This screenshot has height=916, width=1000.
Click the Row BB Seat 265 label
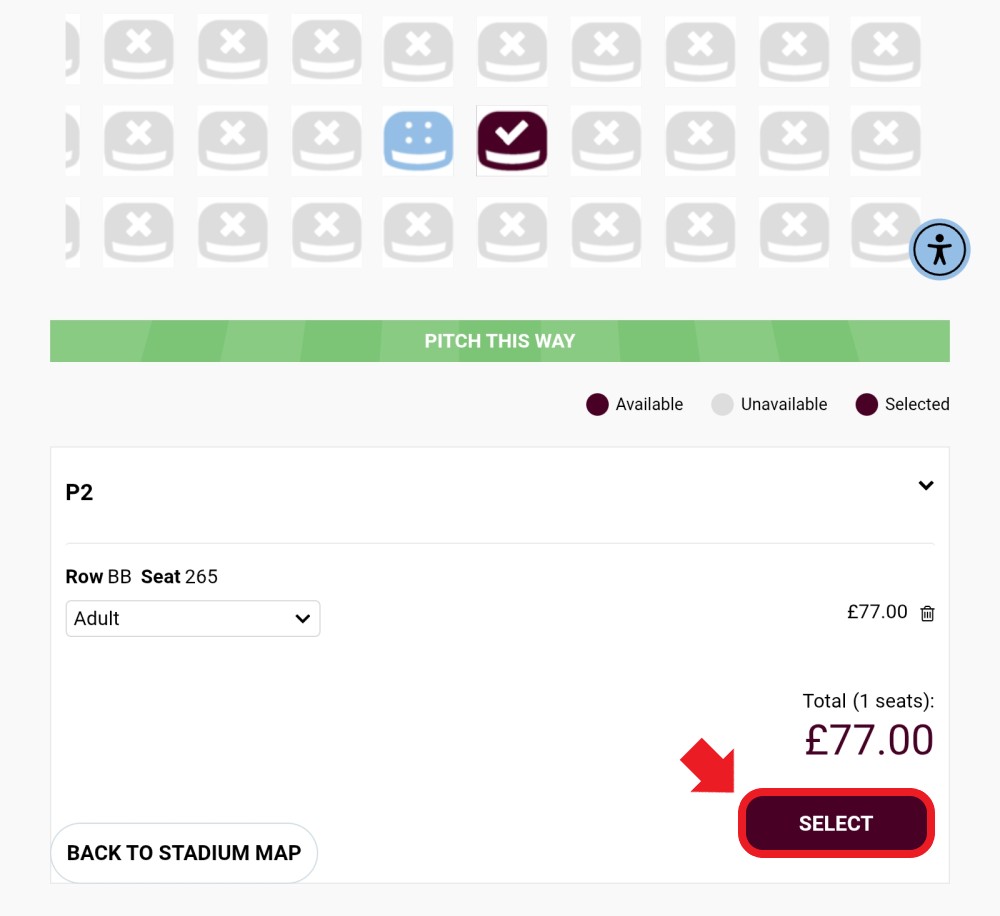tap(142, 577)
